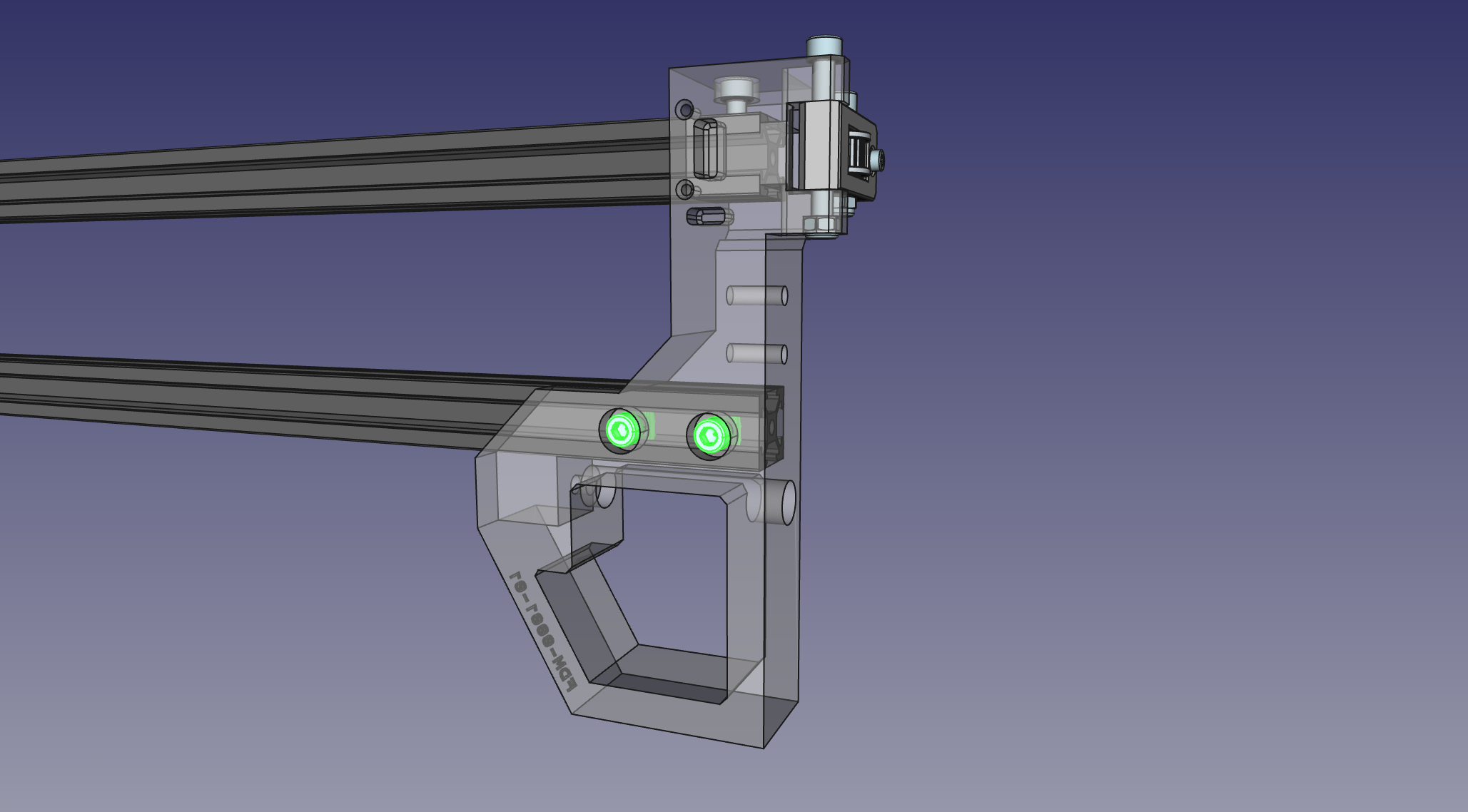Click the upper cylindrical hole in side plate
Image resolution: width=1468 pixels, height=812 pixels.
tap(756, 295)
